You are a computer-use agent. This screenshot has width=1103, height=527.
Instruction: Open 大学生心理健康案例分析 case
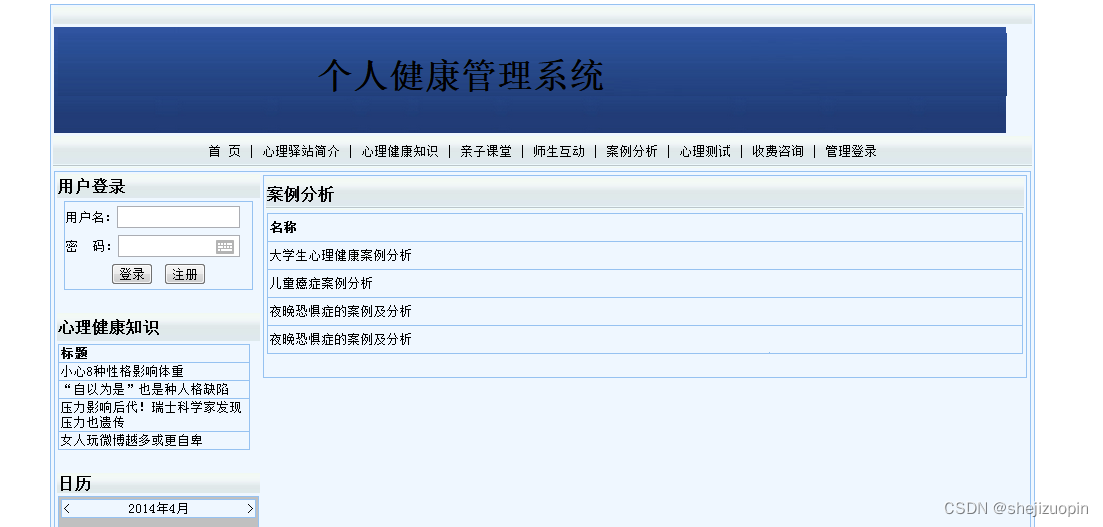(x=340, y=255)
